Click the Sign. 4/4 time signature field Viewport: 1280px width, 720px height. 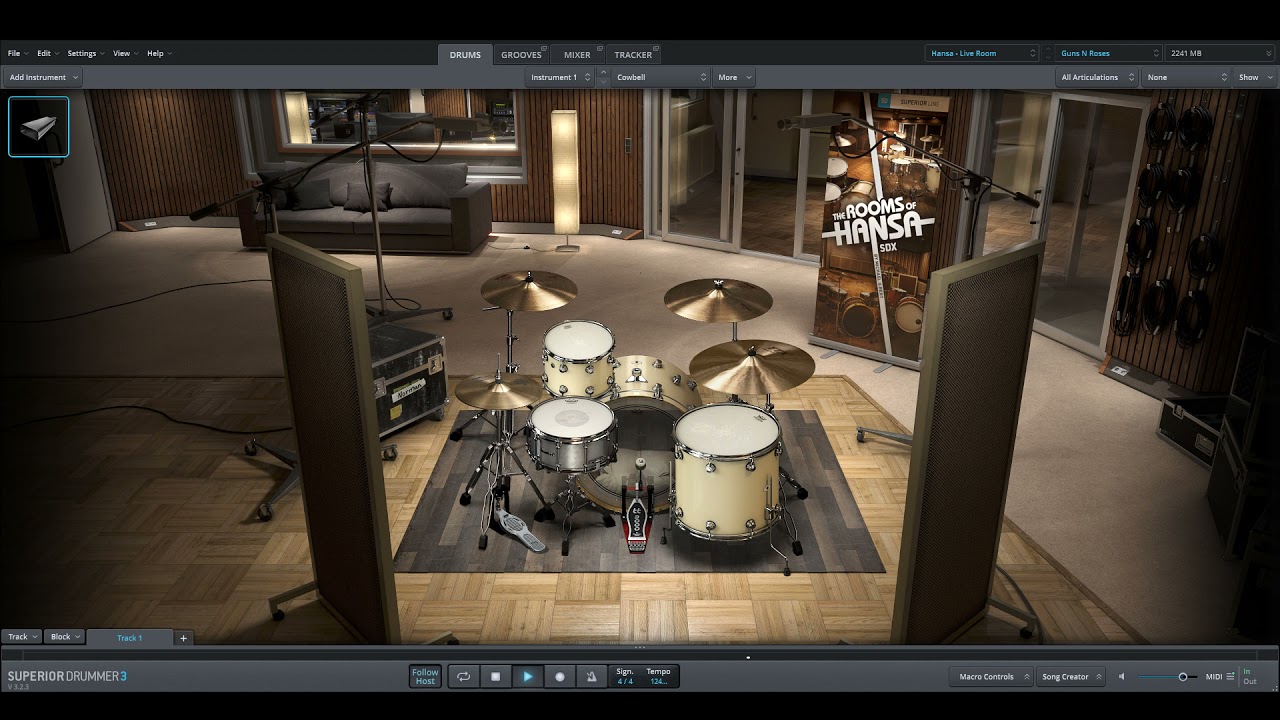click(625, 677)
